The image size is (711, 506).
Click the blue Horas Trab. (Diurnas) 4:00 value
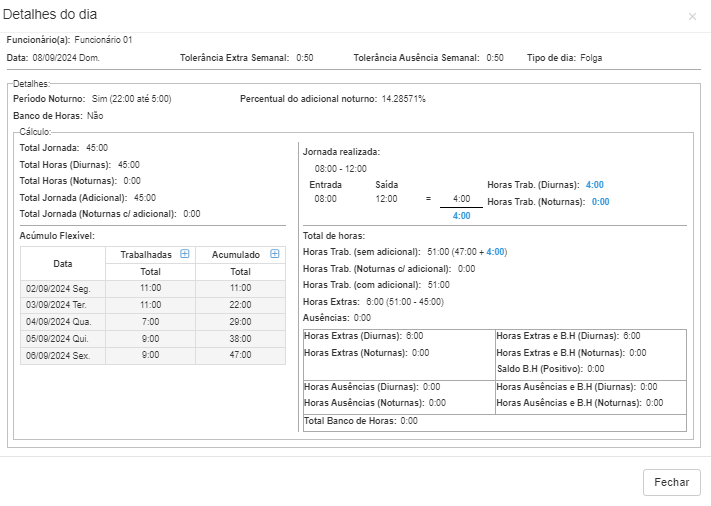point(595,185)
